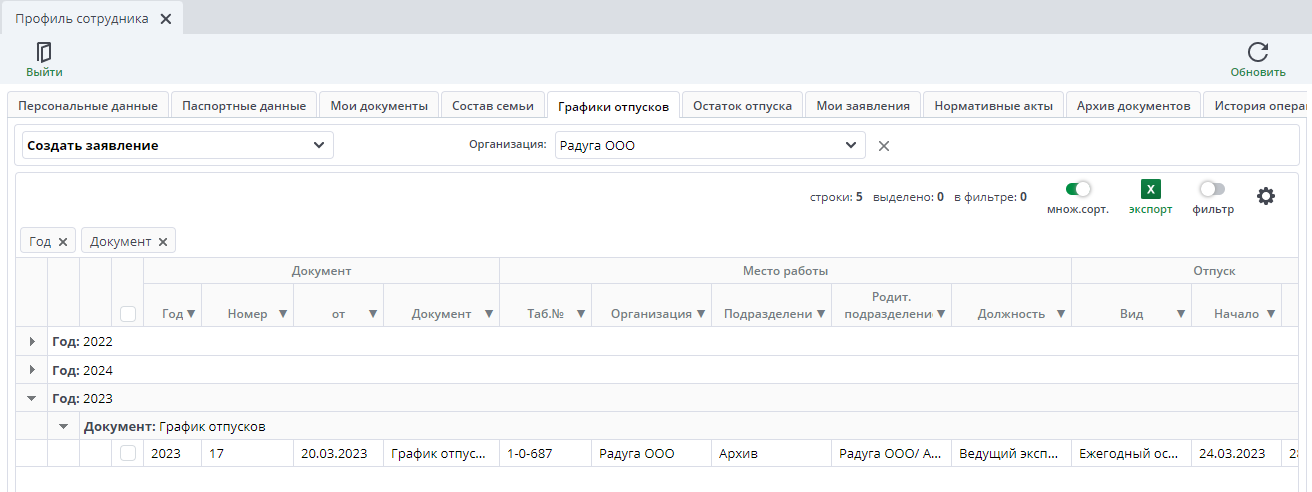1312x492 pixels.
Task: Click the Ежегодный ос... vacation type cell
Action: (x=1131, y=453)
